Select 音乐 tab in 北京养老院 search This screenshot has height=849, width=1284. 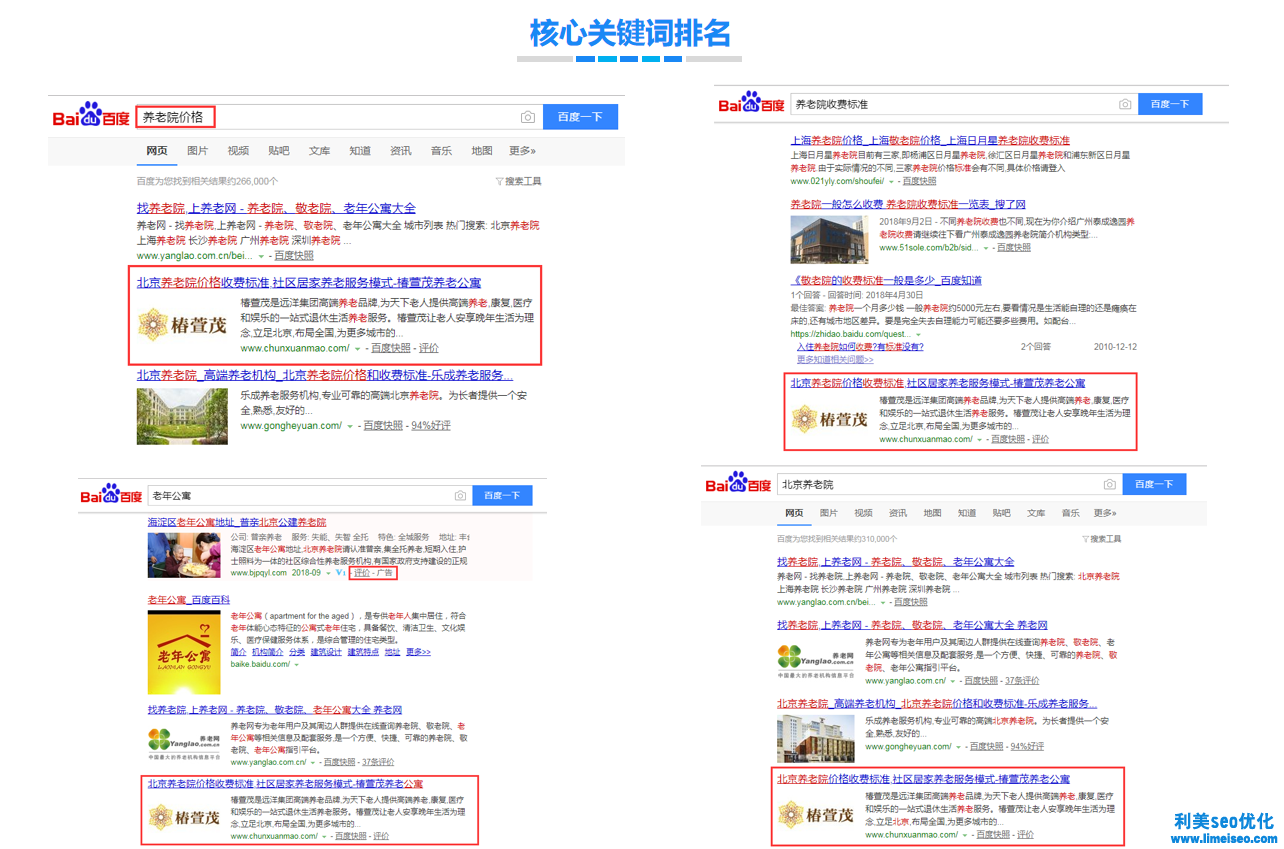(1070, 513)
